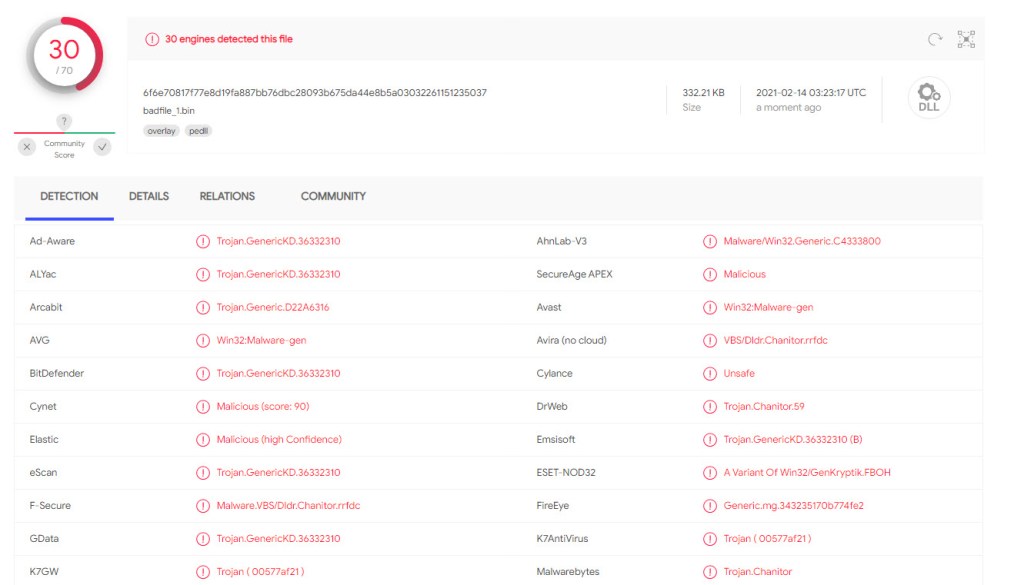Click the Cynet Malicious score 90 result
1024x585 pixels.
(x=262, y=407)
